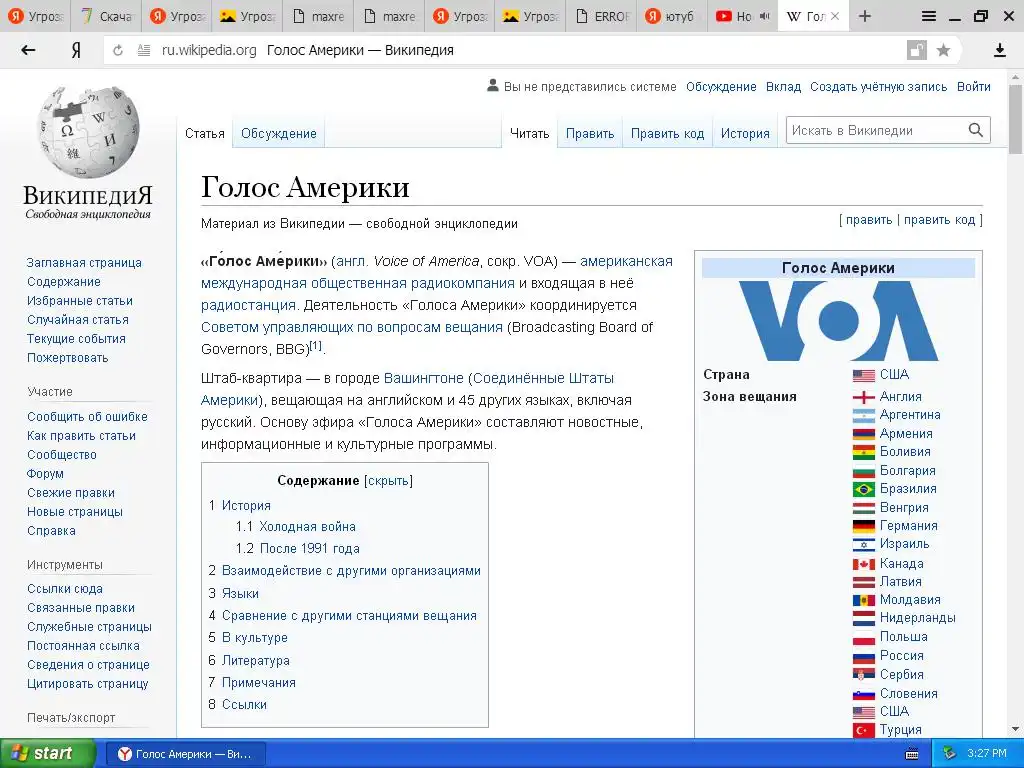Open Заглавная страница sidebar link
Viewport: 1024px width, 768px height.
point(84,263)
